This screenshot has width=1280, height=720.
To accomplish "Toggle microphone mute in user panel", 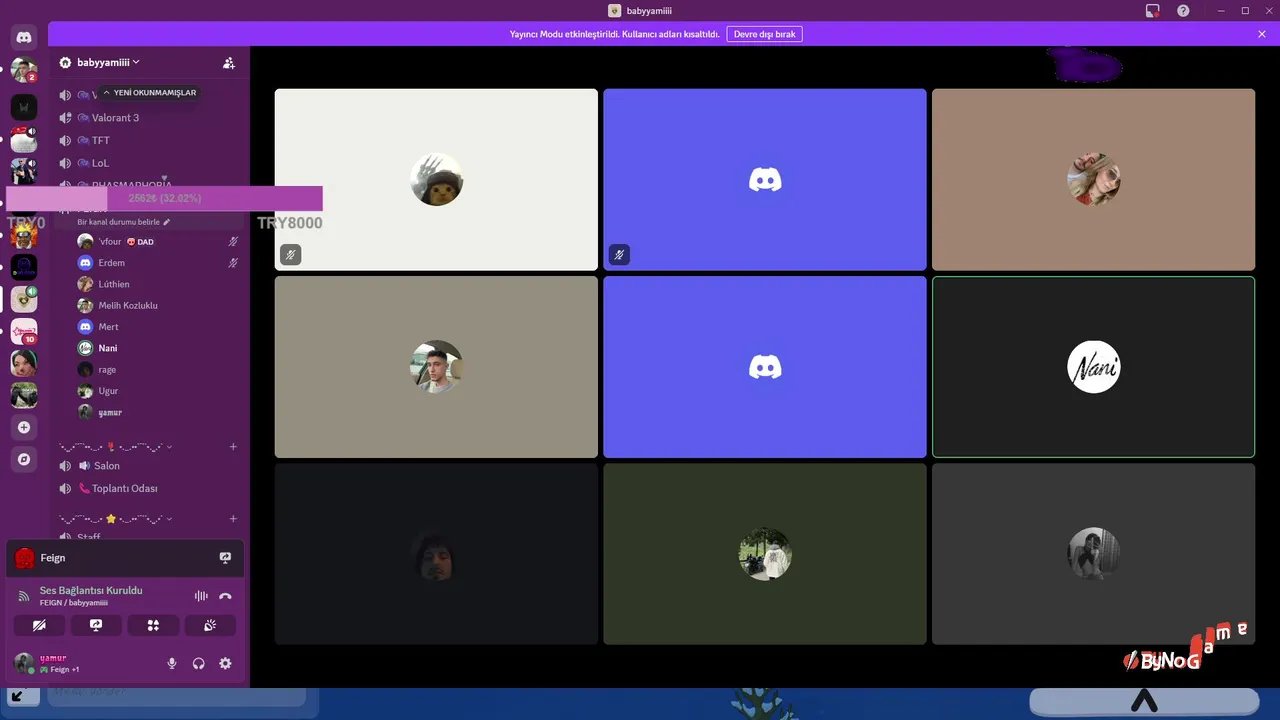I will point(172,663).
